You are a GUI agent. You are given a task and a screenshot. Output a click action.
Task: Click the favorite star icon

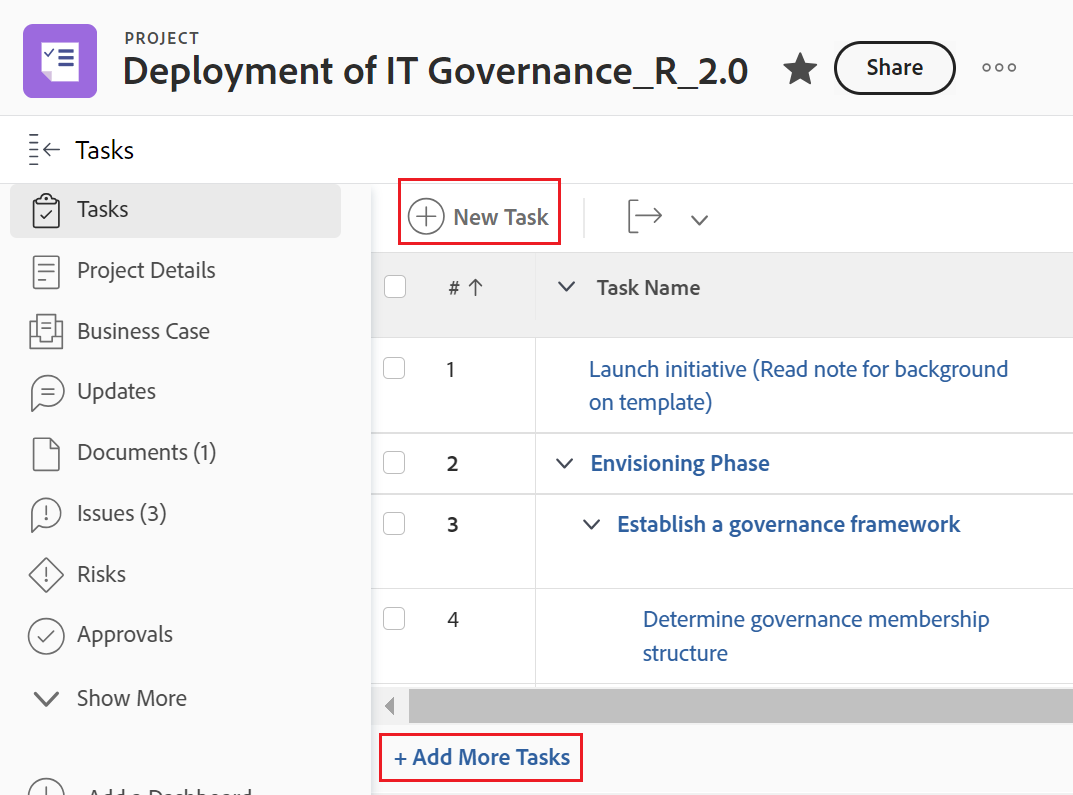(800, 69)
